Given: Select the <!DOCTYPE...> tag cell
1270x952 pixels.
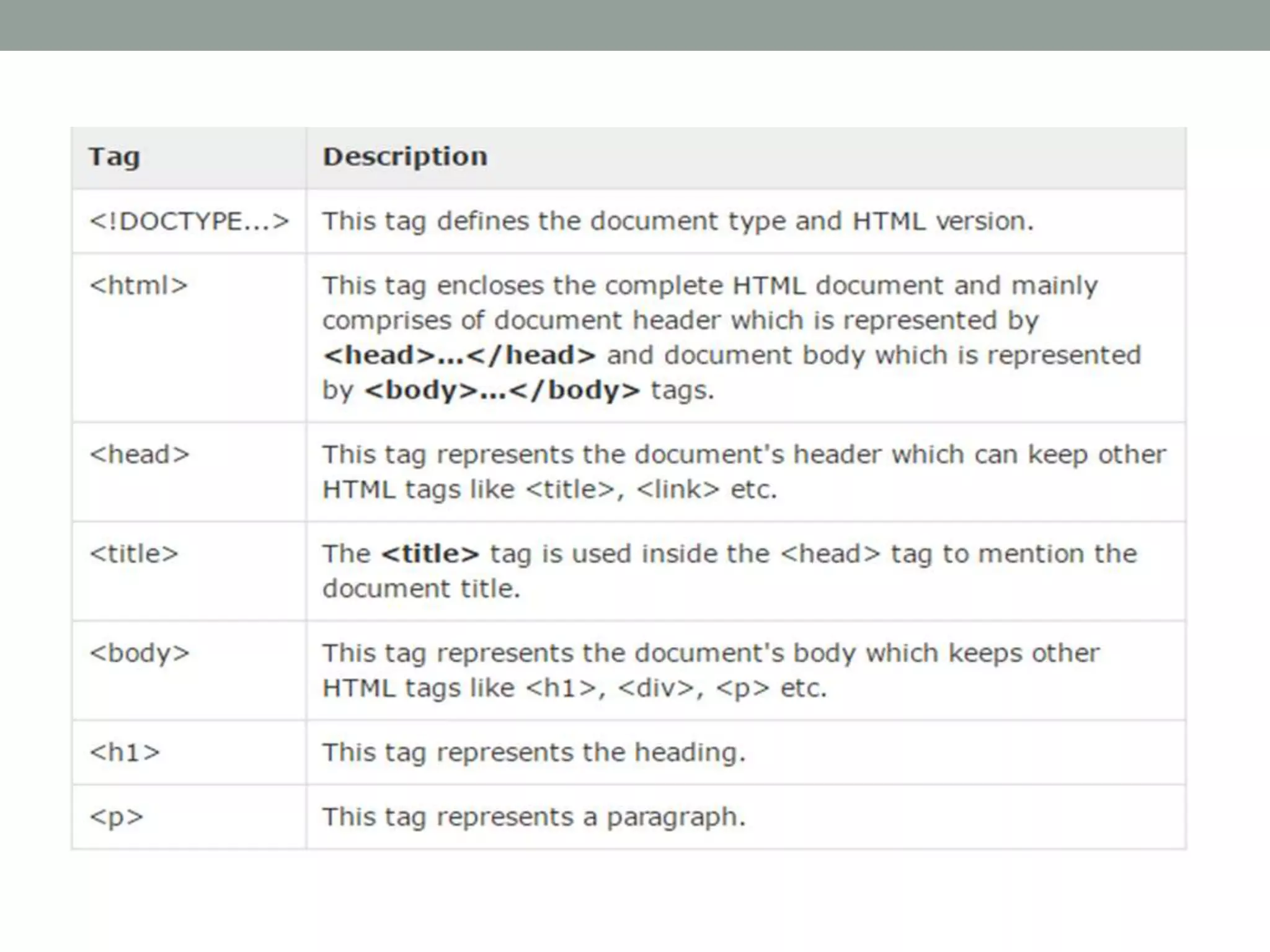Looking at the screenshot, I should pyautogui.click(x=189, y=221).
